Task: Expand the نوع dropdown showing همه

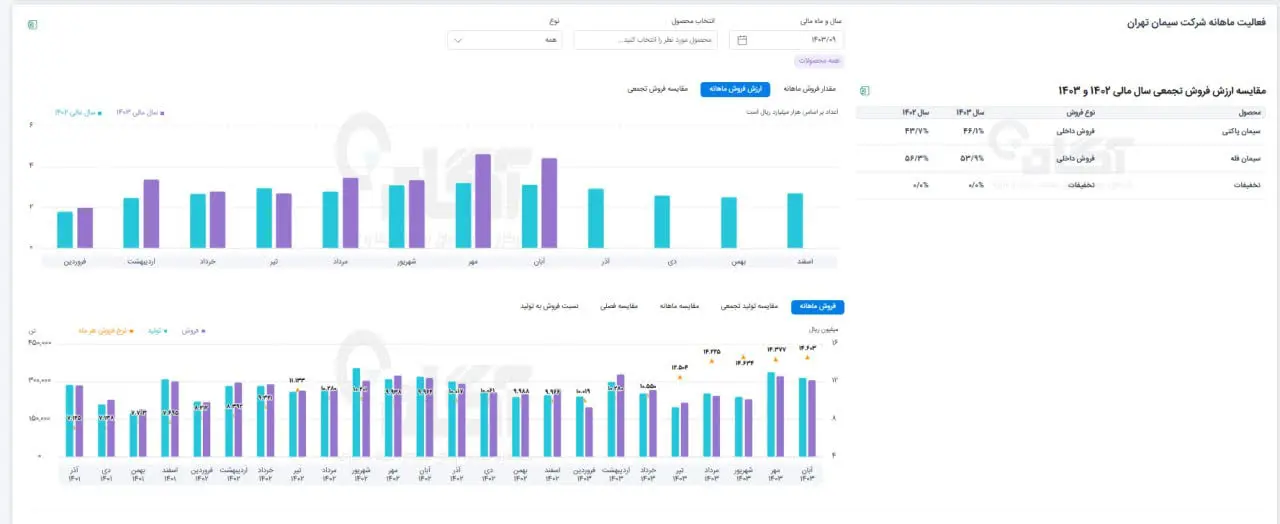Action: click(504, 40)
